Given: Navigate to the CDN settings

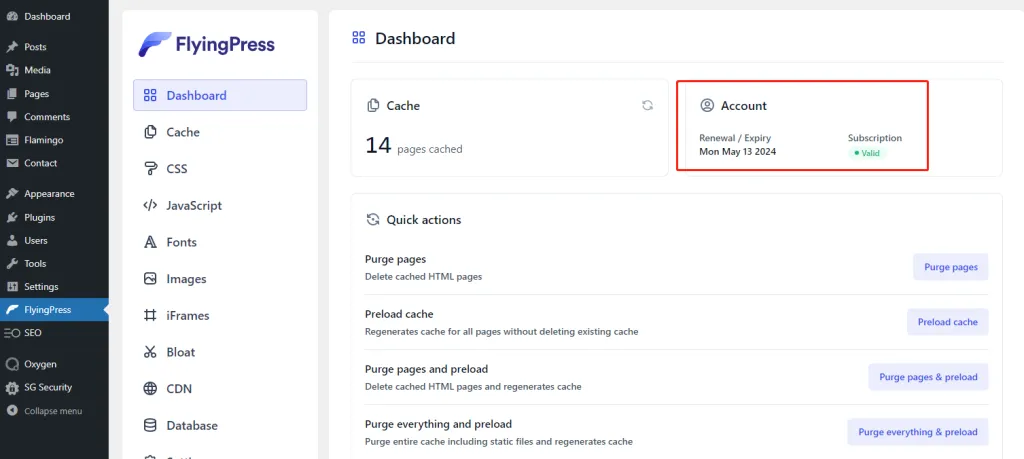Looking at the screenshot, I should pos(178,389).
